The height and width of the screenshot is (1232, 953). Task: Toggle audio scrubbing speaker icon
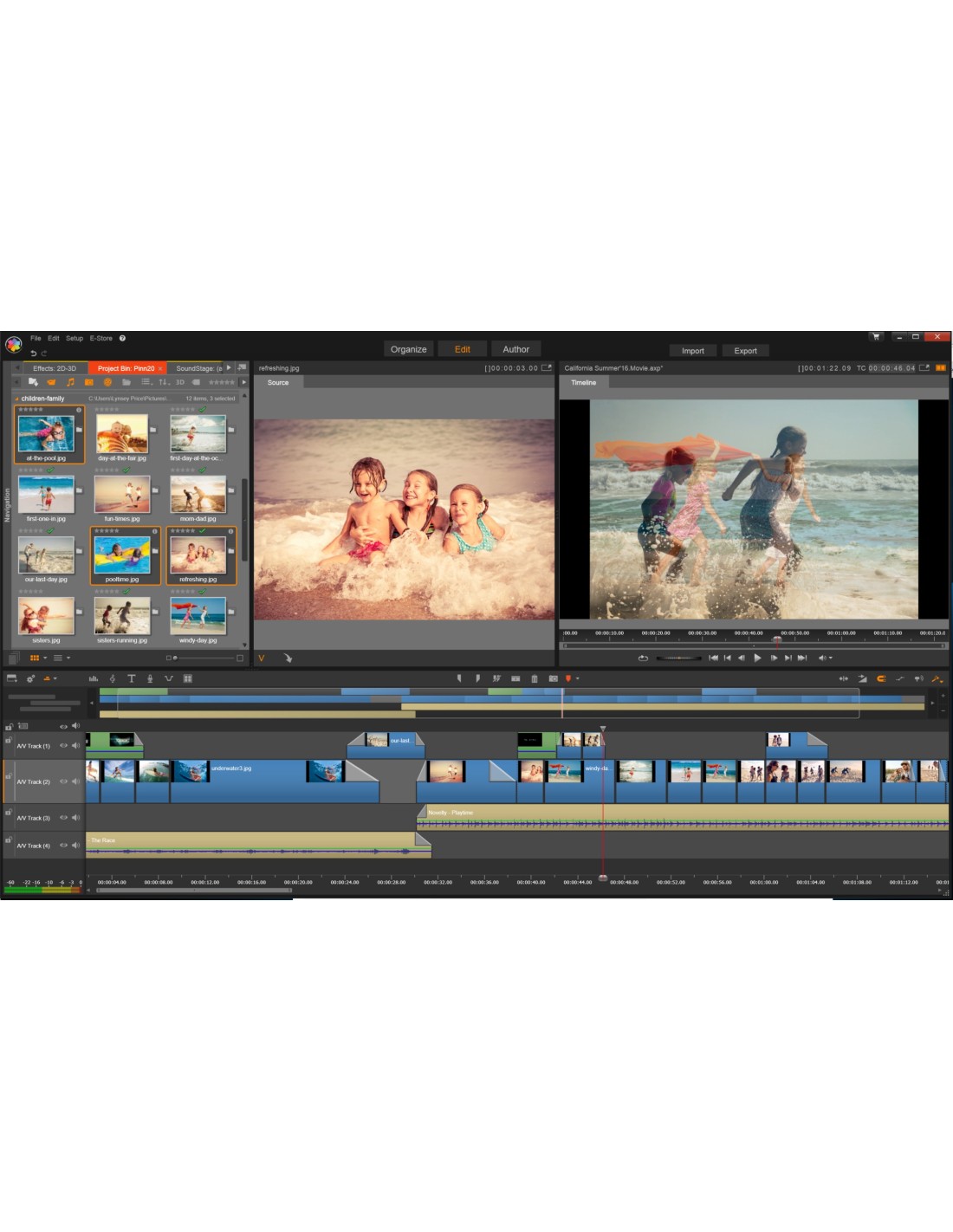click(919, 678)
